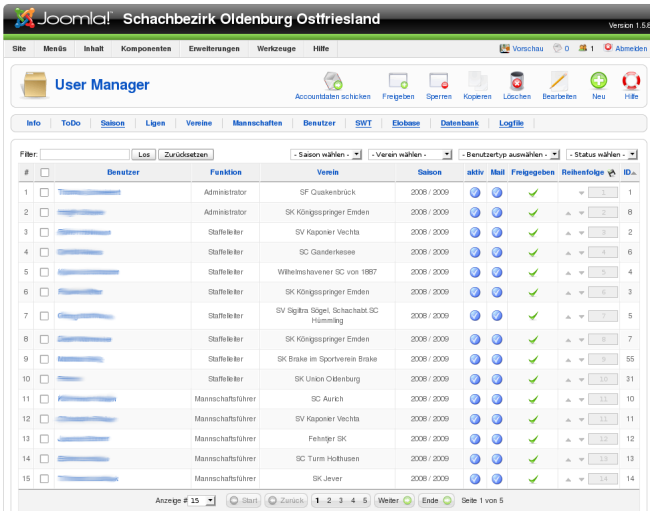Screen dimensions: 650x511
Task: Select the checkbox for row 3
Action: click(x=44, y=232)
